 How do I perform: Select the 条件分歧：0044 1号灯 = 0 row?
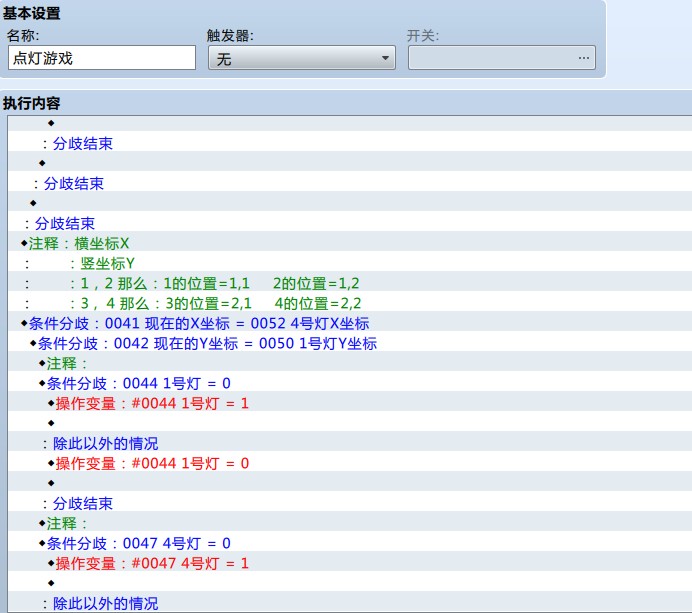coord(350,383)
